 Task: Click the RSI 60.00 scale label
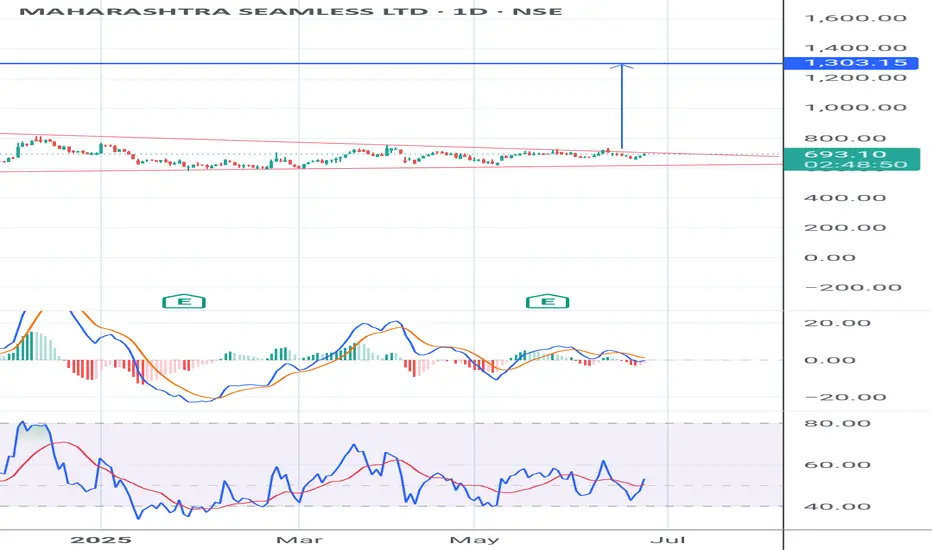(837, 464)
